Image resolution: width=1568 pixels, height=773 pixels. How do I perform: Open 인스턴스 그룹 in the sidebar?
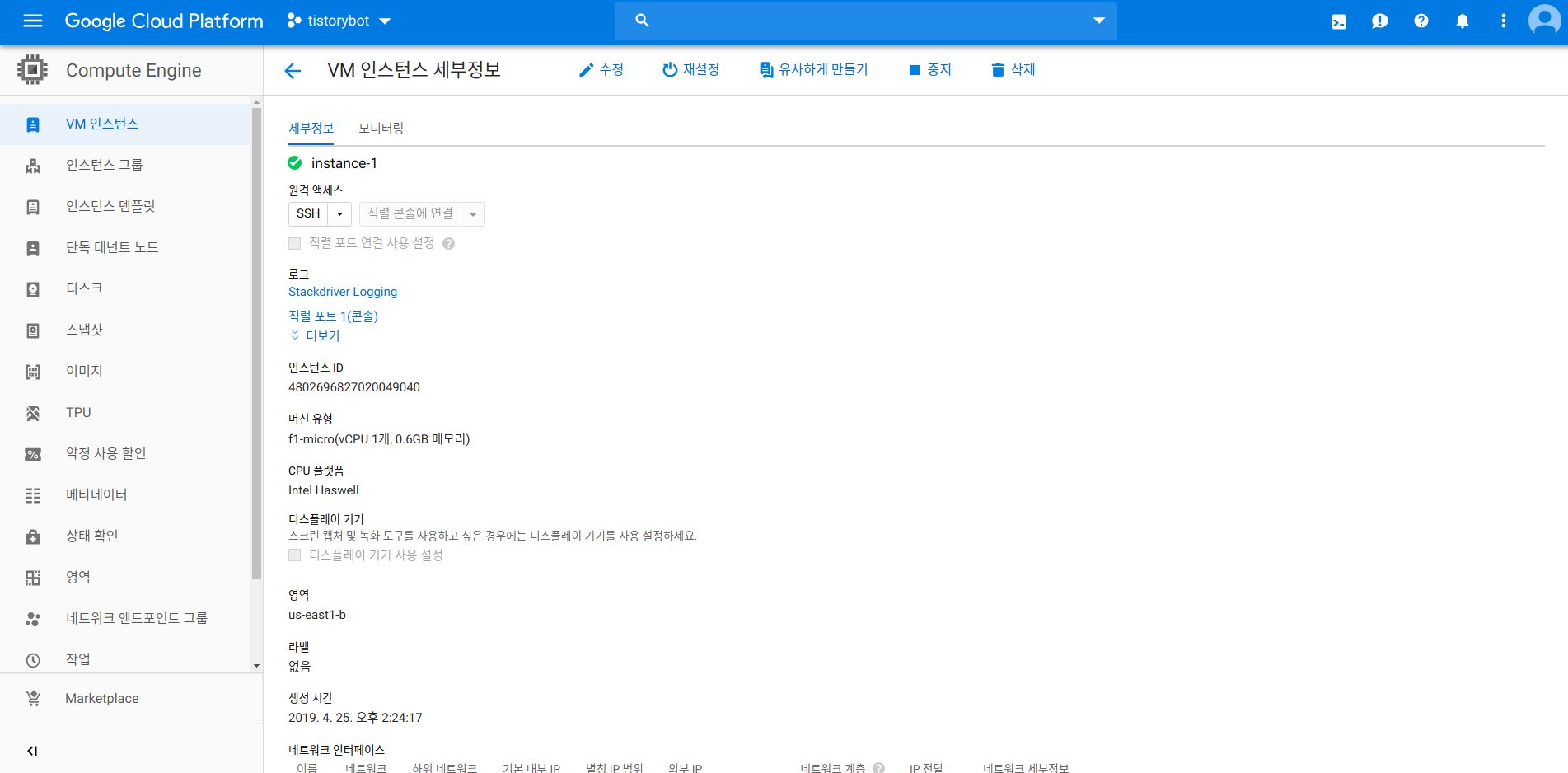coord(125,166)
